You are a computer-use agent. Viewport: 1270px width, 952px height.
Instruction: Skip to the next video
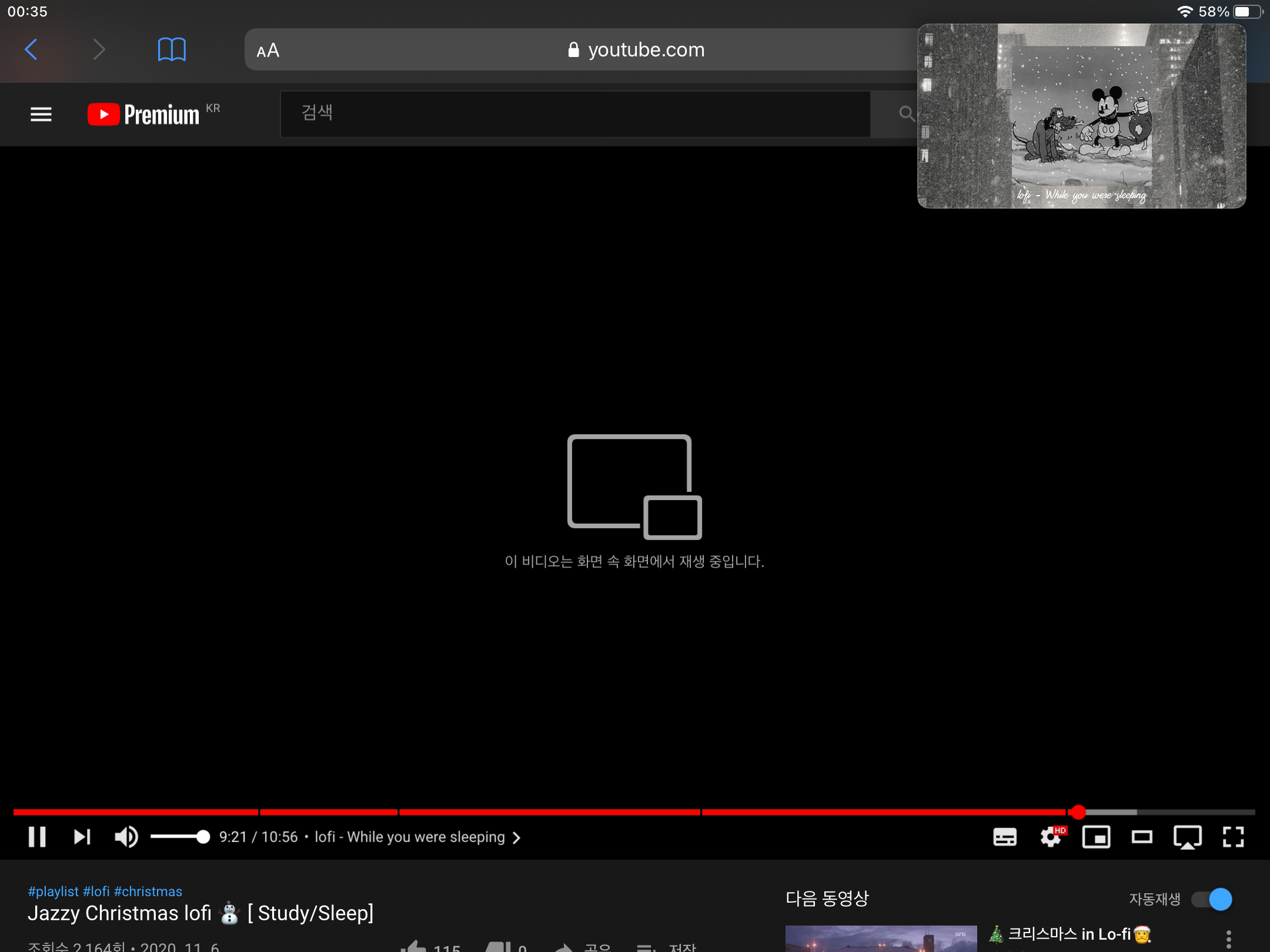82,837
